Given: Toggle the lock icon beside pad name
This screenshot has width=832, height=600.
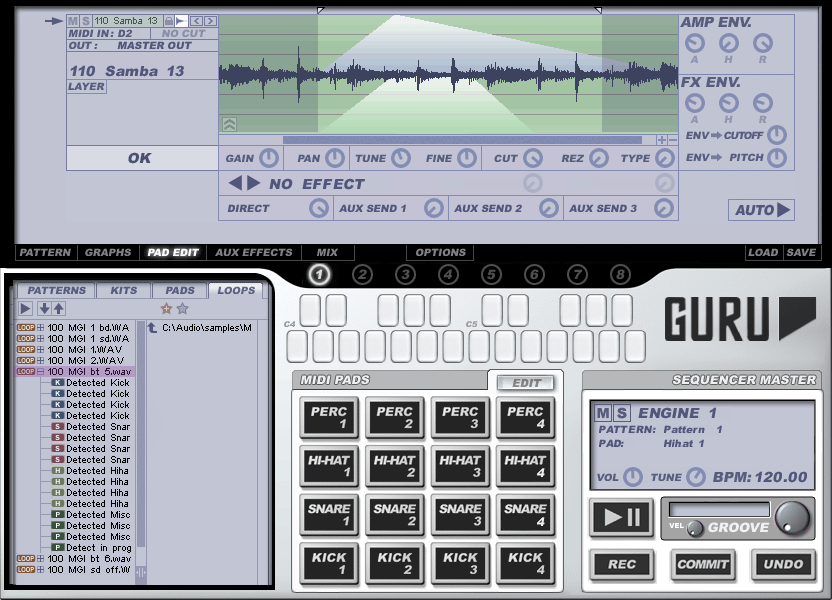Looking at the screenshot, I should click(x=169, y=21).
